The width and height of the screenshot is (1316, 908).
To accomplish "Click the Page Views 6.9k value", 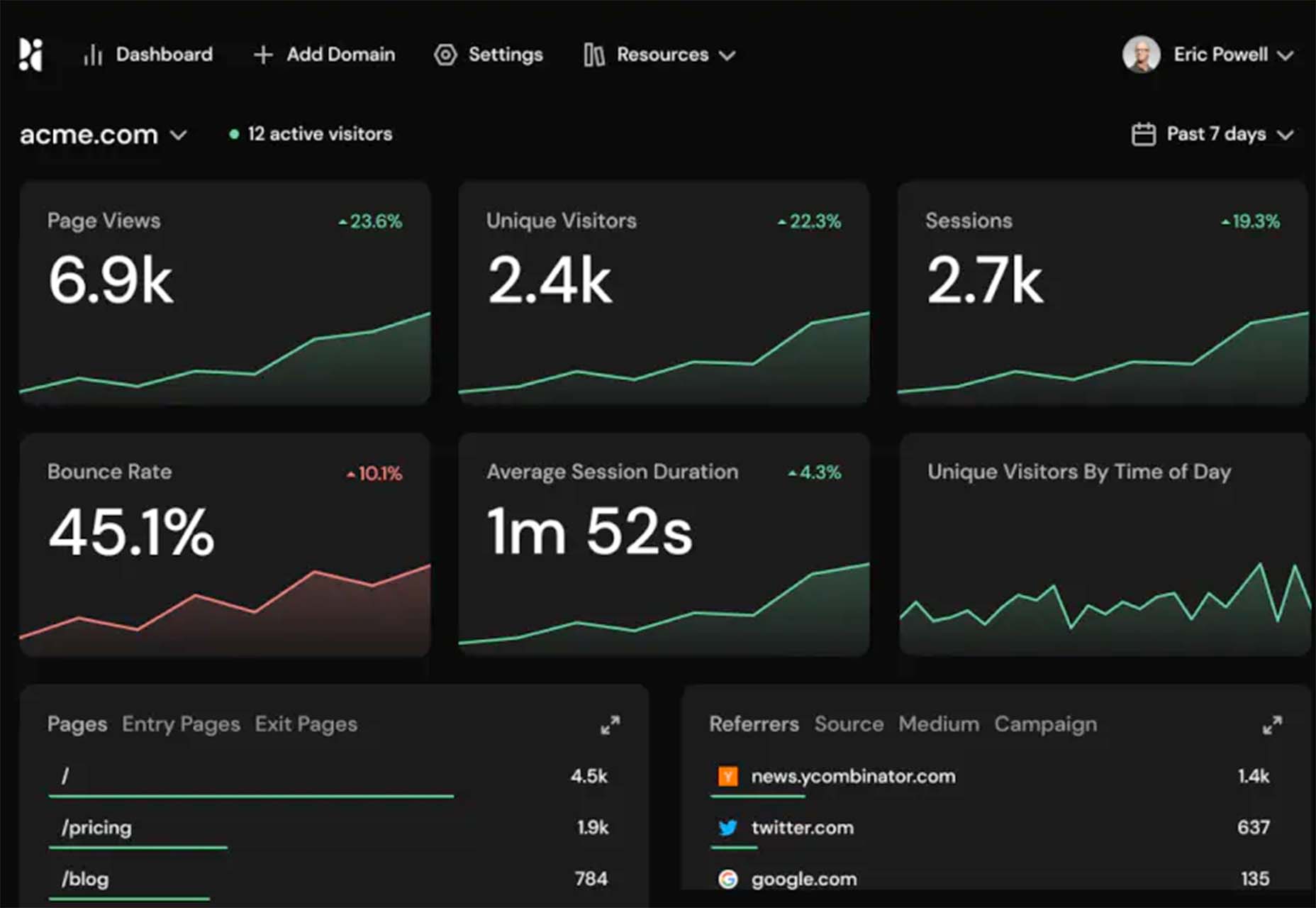I will point(111,281).
